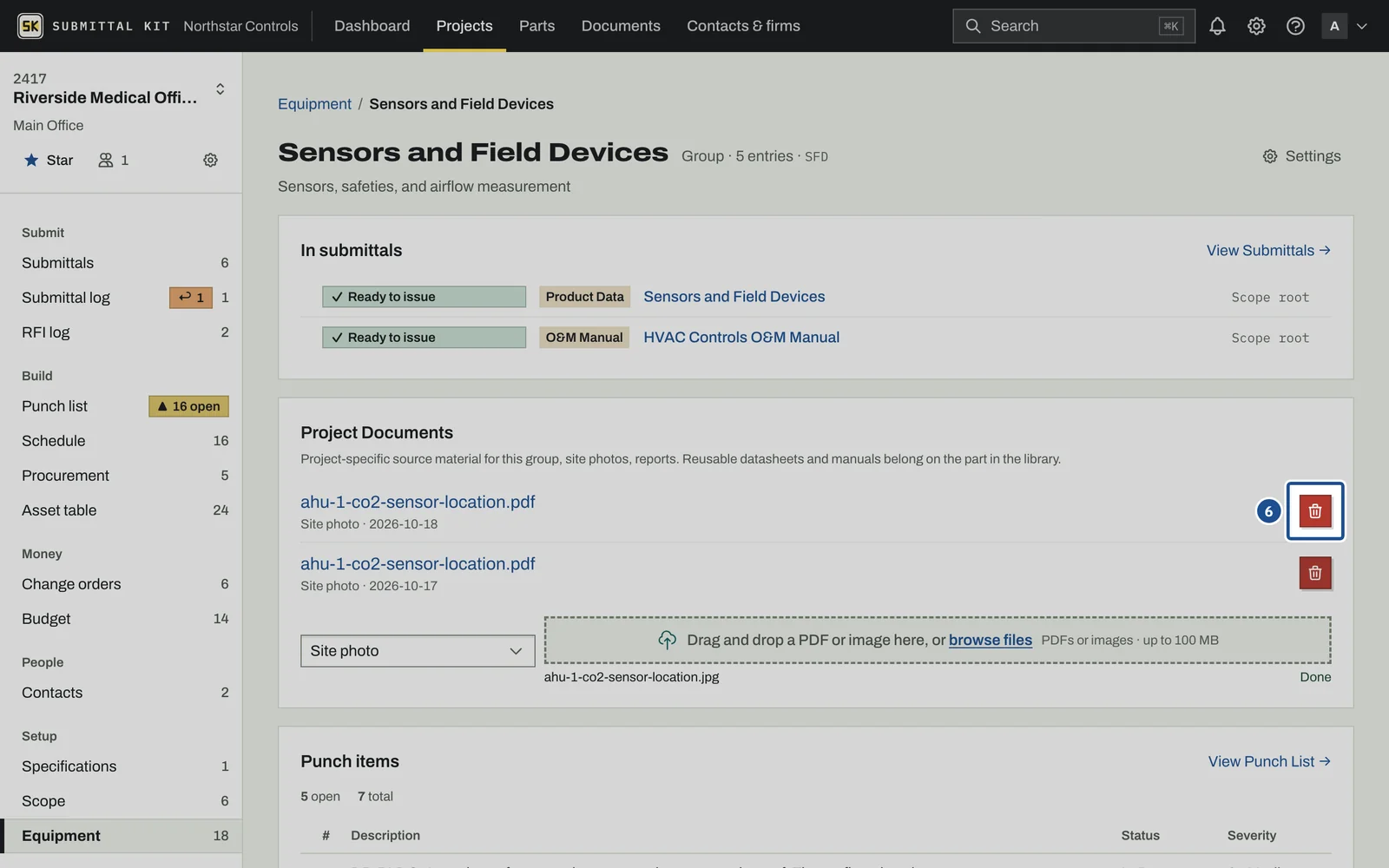The height and width of the screenshot is (868, 1389).
Task: Open global settings gear in top bar
Action: (x=1256, y=26)
